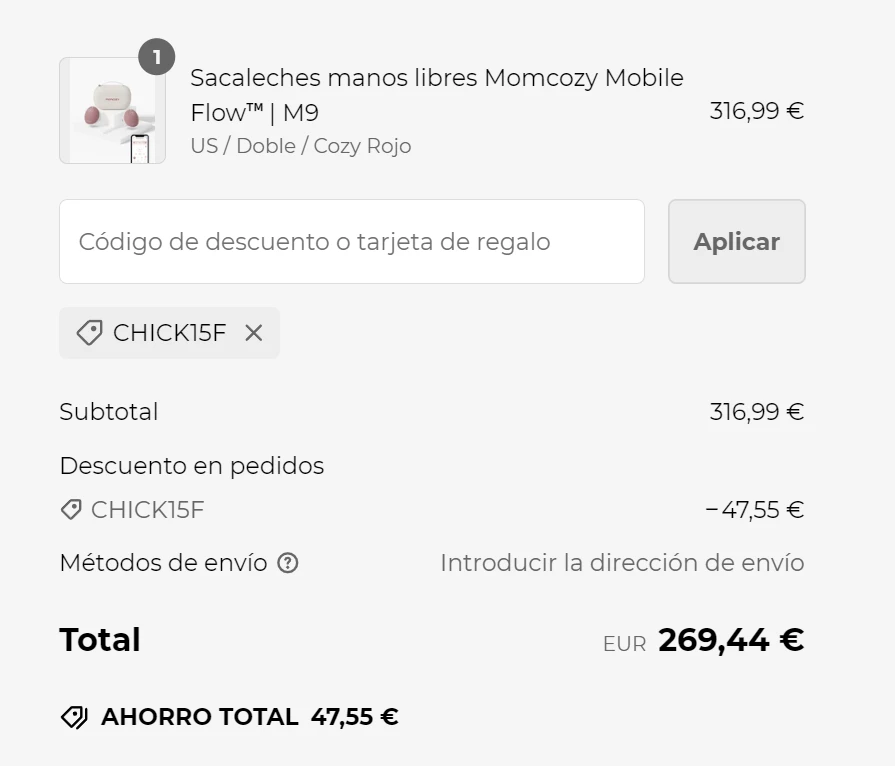Open the Momcozy breast pump product thumbnail
Image resolution: width=895 pixels, height=766 pixels.
(x=112, y=111)
